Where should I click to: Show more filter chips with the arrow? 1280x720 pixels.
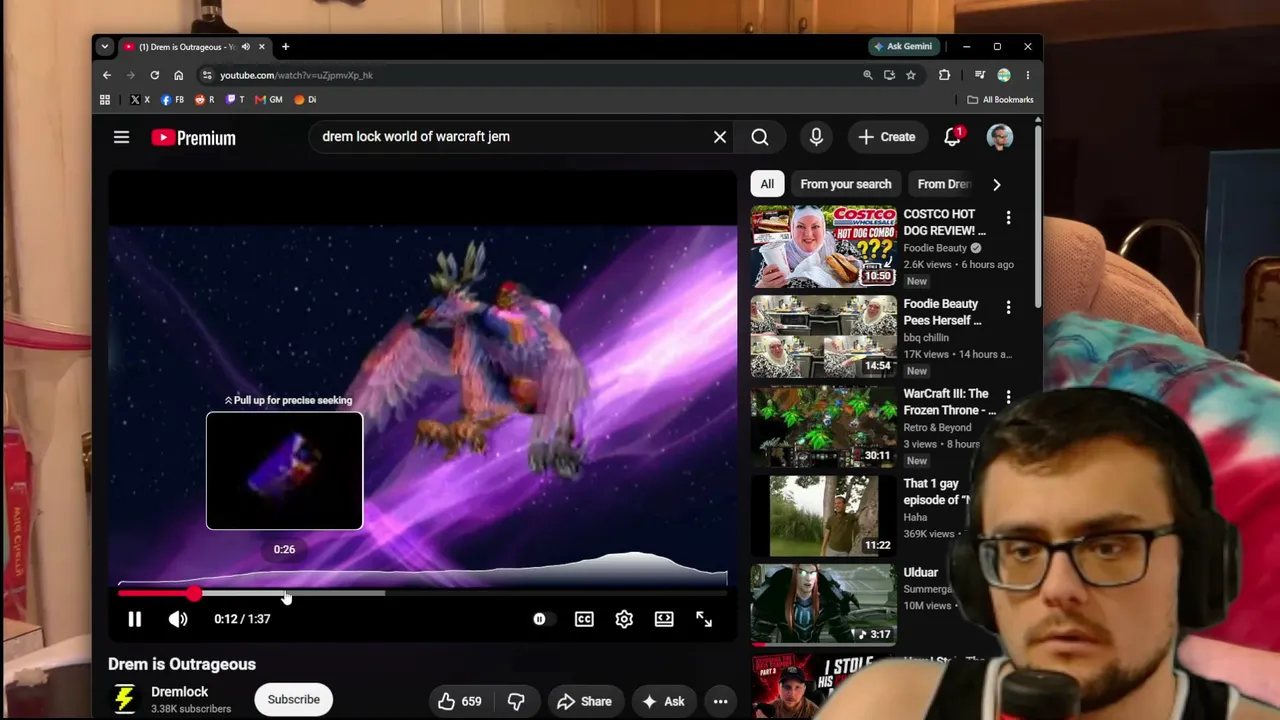(x=996, y=184)
